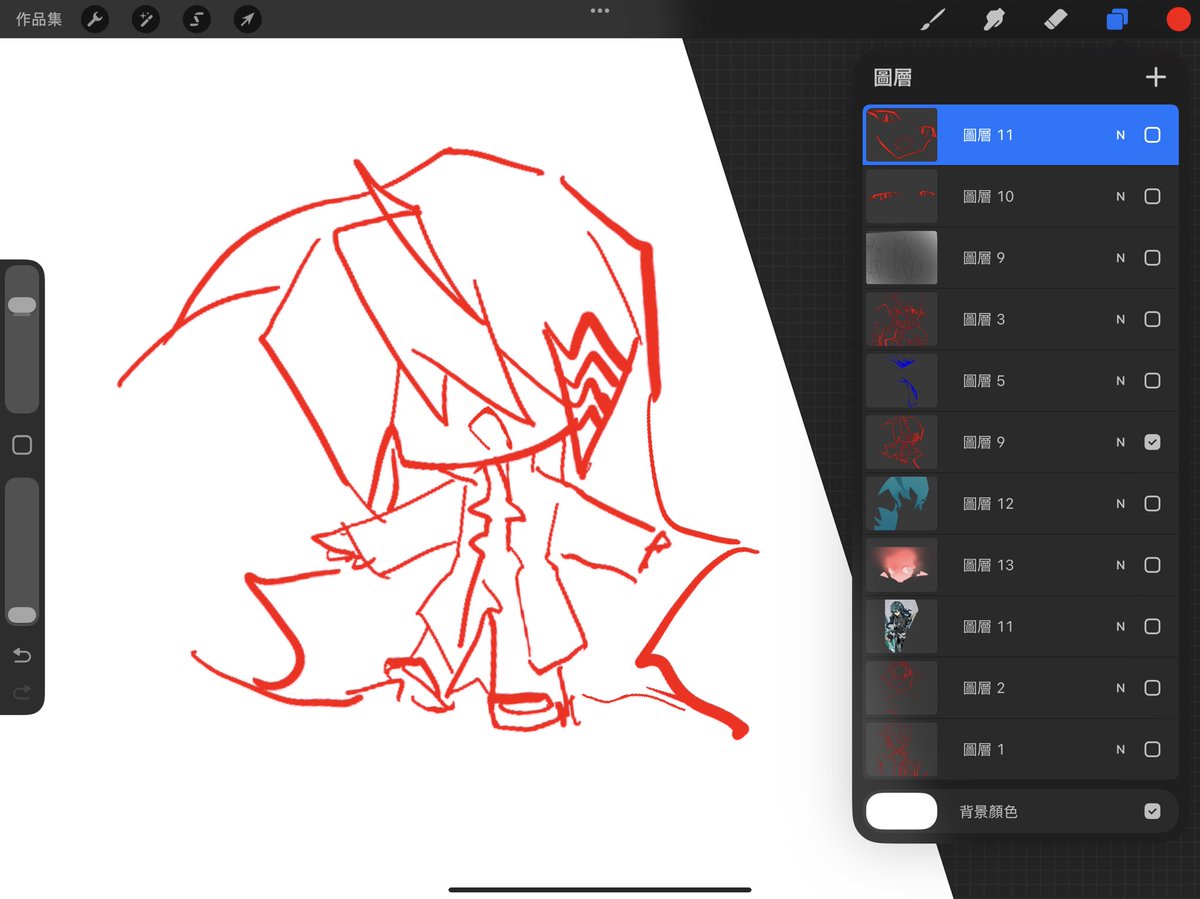Screen dimensions: 1200x899
Task: Select the Smudge finger tool
Action: click(x=994, y=19)
